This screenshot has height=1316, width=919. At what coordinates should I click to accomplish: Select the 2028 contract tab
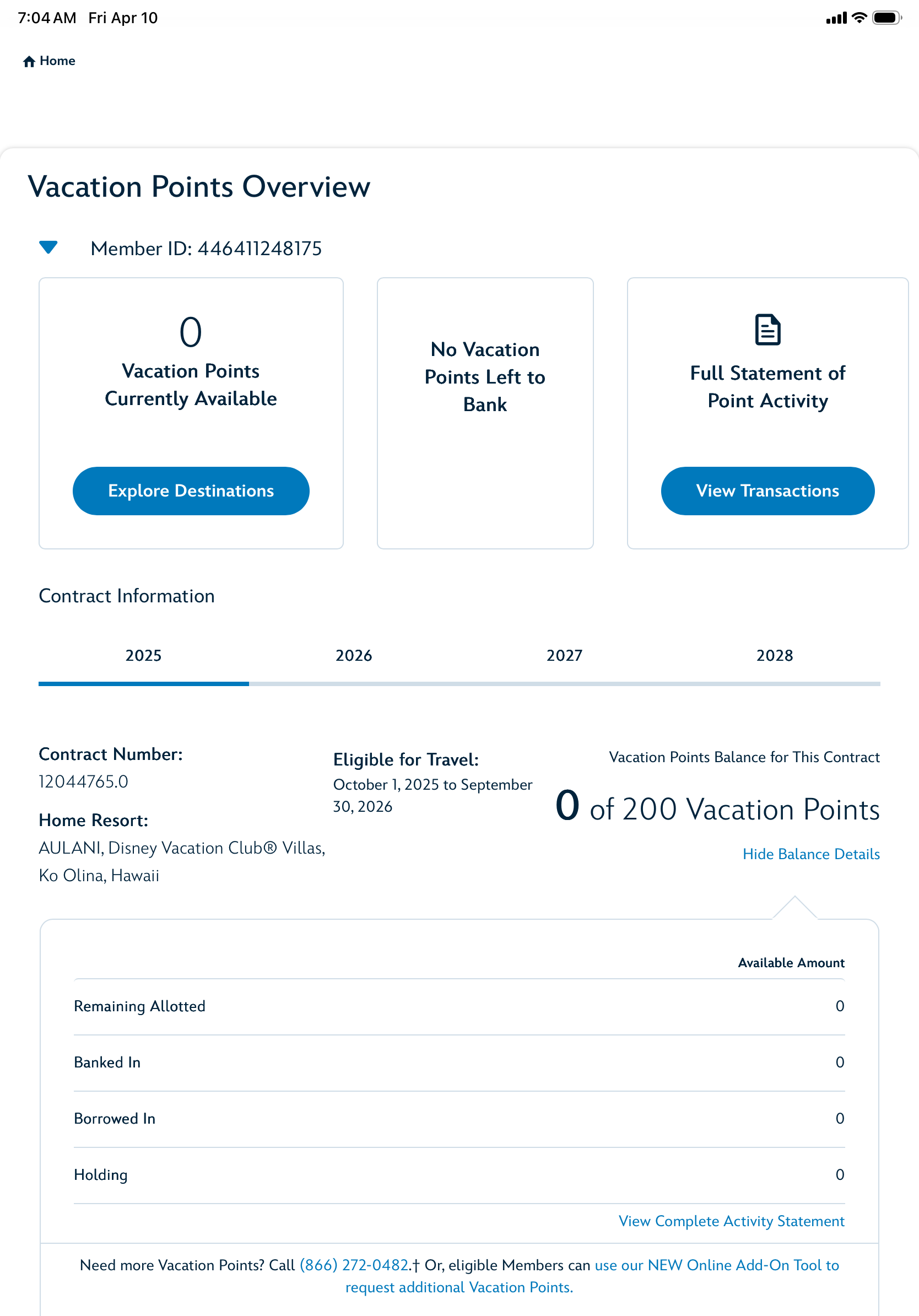tap(774, 655)
